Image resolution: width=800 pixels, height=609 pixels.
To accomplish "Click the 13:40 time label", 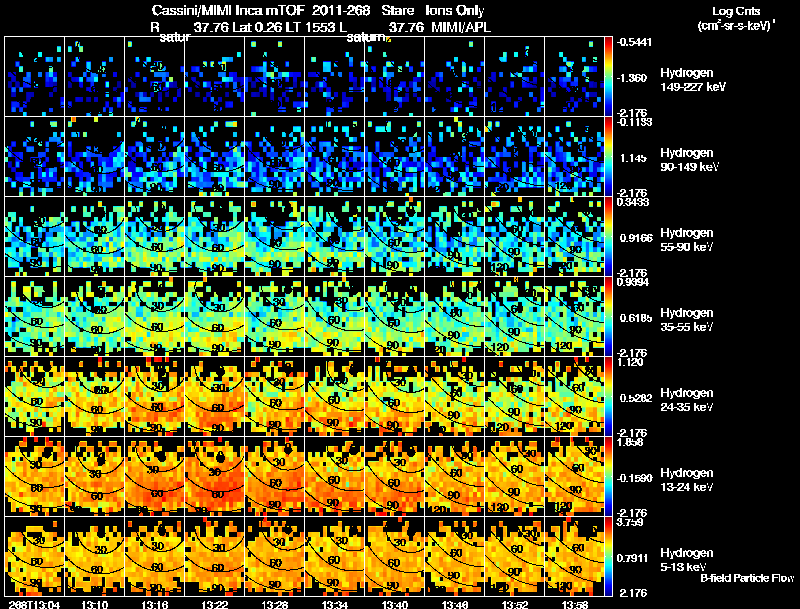I will click(395, 605).
